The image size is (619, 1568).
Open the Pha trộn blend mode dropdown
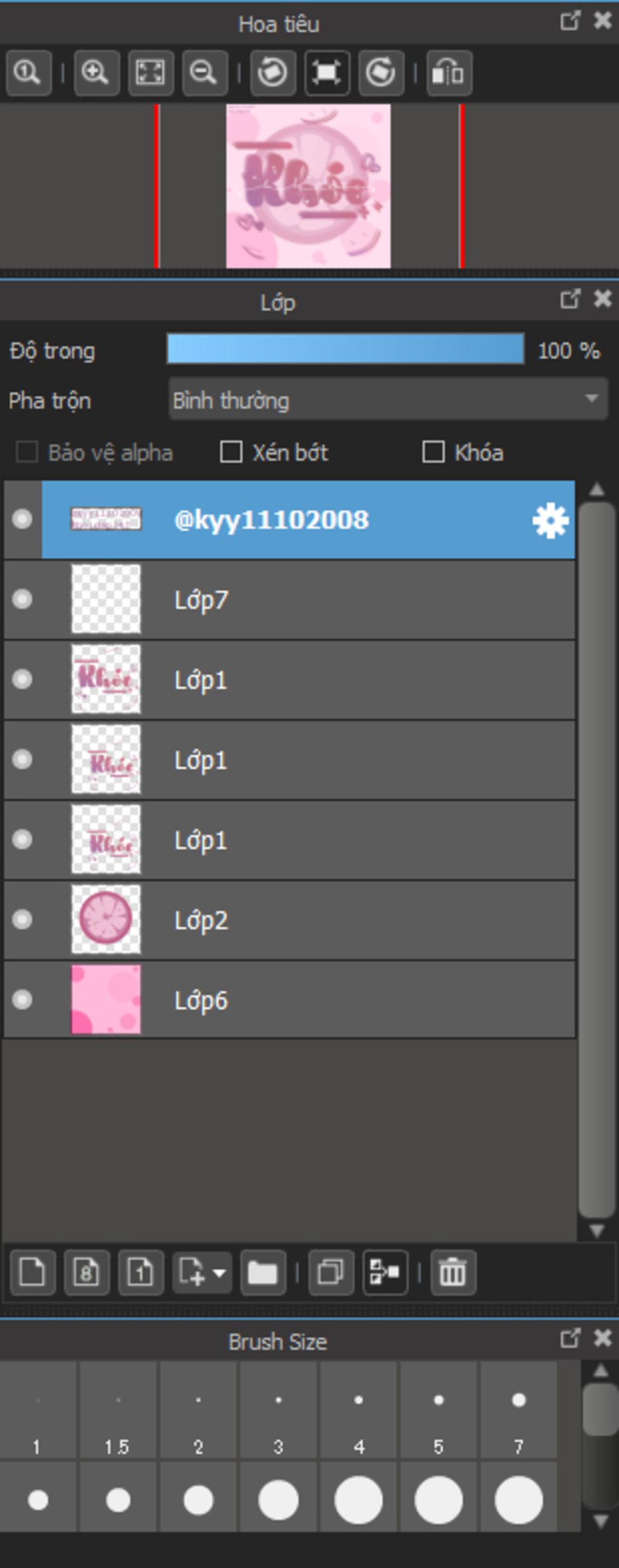tap(387, 400)
